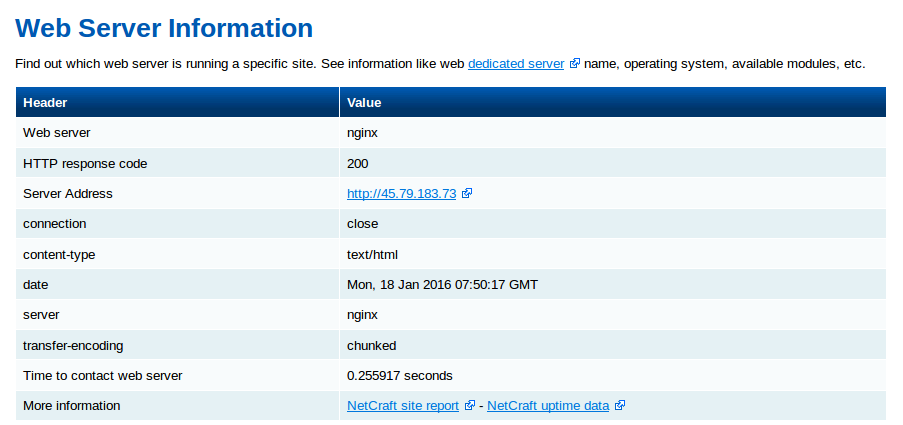Click the external link icon after dedicated server
903x425 pixels.
[575, 64]
